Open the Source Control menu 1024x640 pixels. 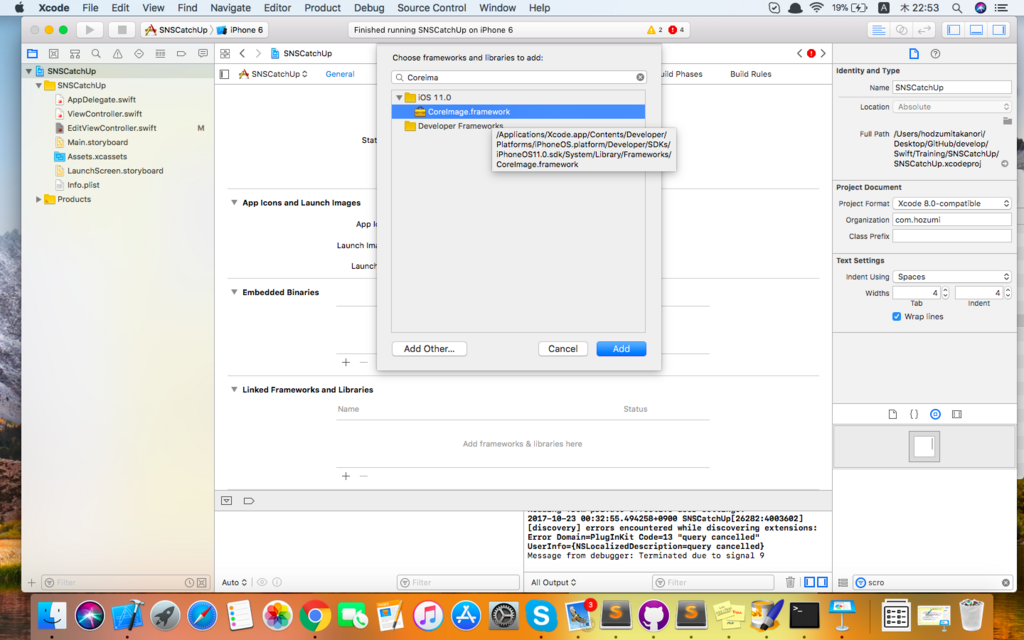click(x=432, y=8)
